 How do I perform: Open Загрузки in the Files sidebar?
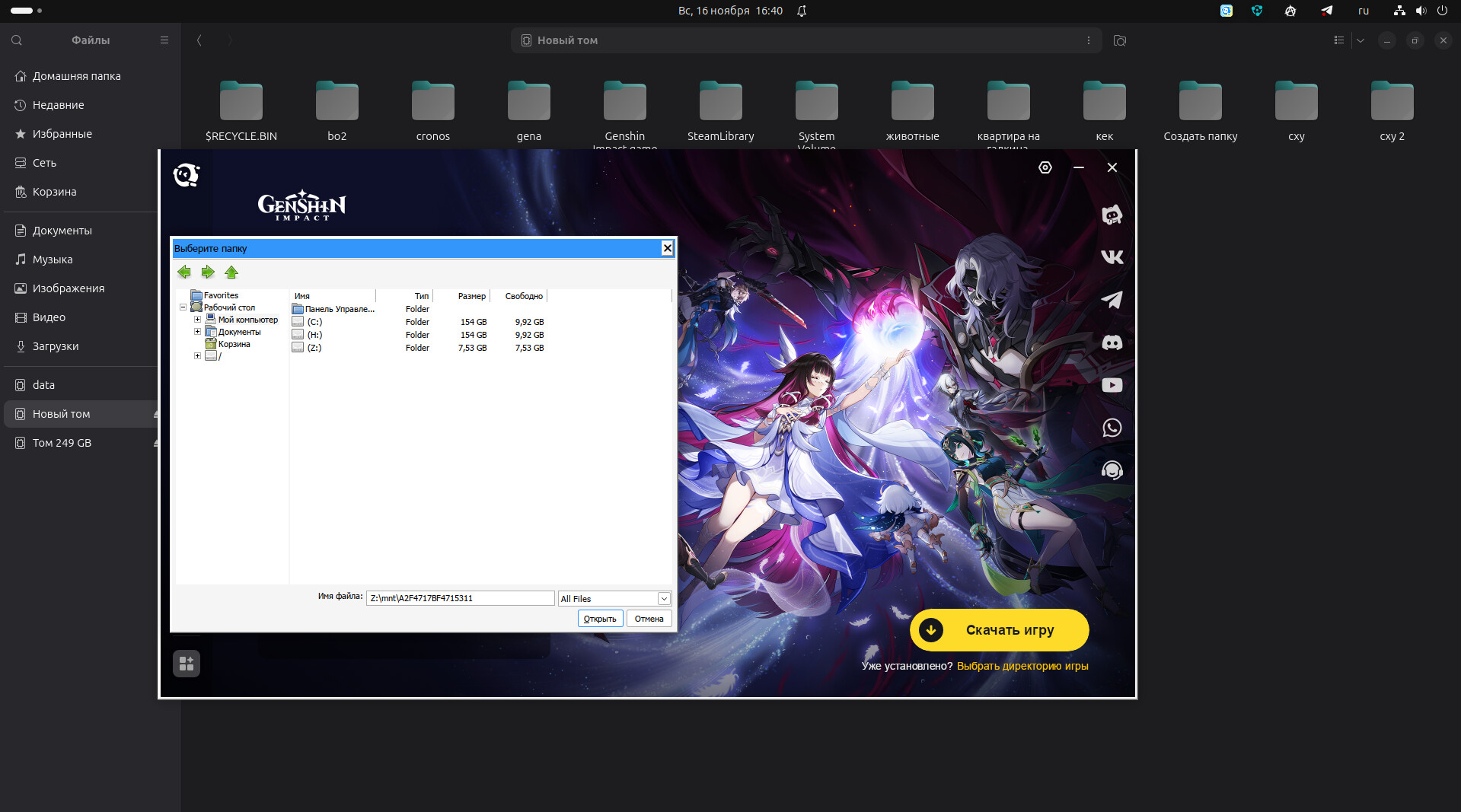point(56,346)
